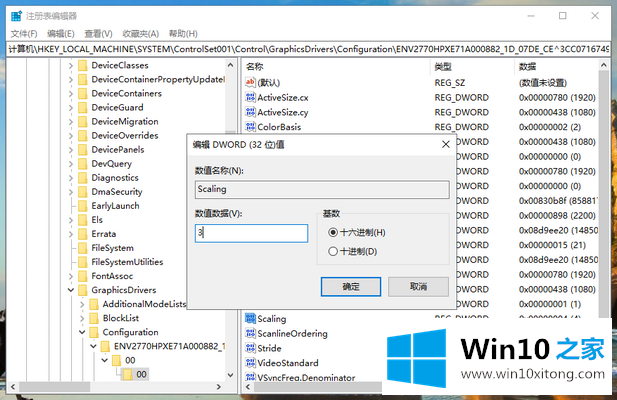This screenshot has height=400, width=617.
Task: Click the Scaling DWORD value icon
Action: tap(250, 319)
